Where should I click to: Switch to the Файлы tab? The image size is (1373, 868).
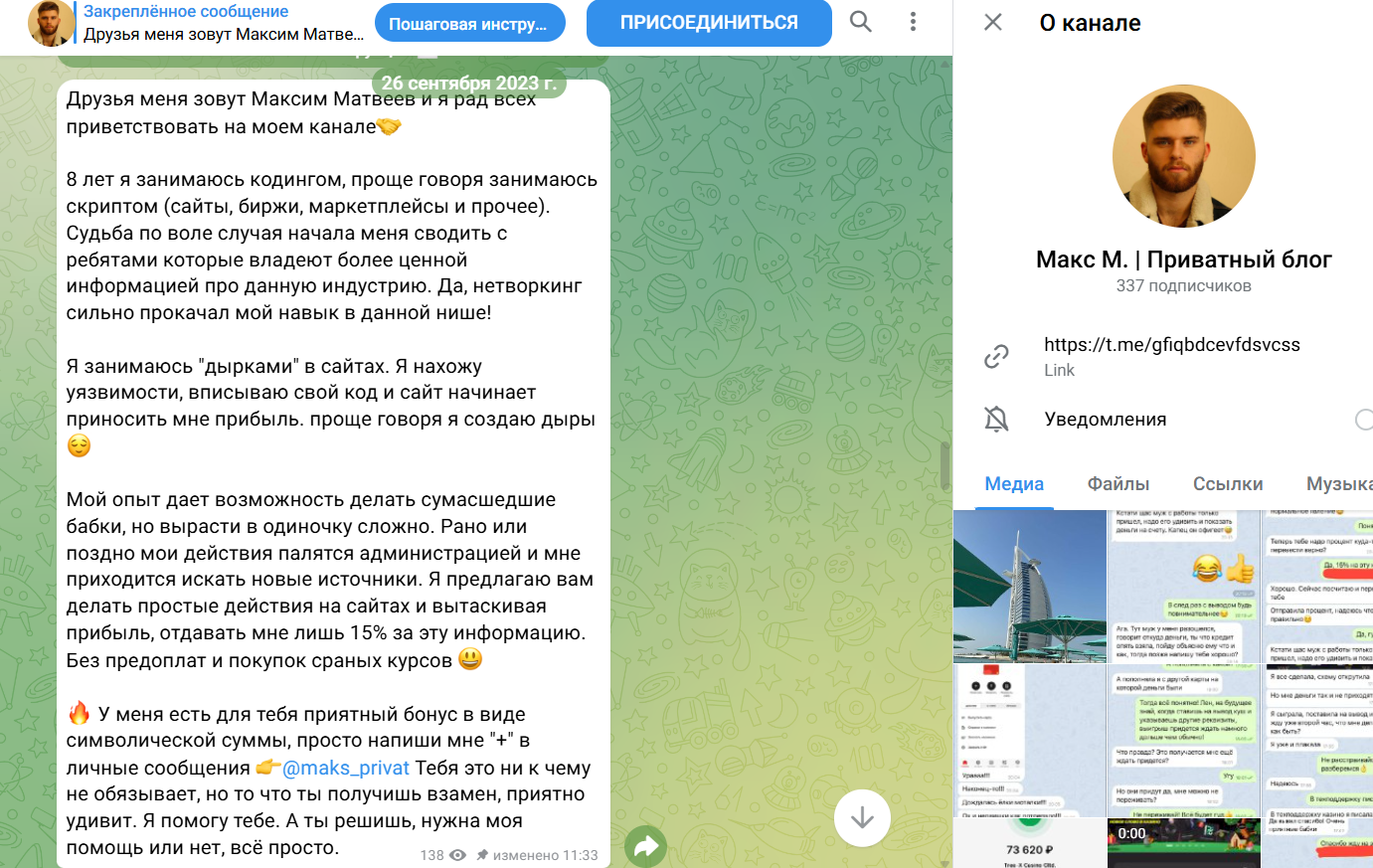coord(1118,484)
